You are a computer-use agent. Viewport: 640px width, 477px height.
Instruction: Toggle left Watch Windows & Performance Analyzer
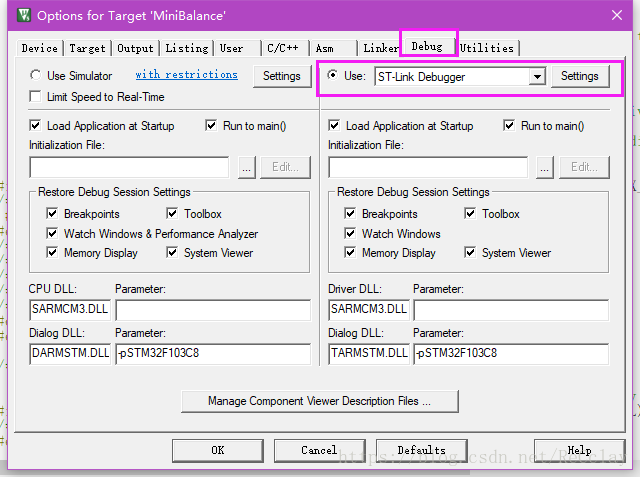click(x=52, y=234)
